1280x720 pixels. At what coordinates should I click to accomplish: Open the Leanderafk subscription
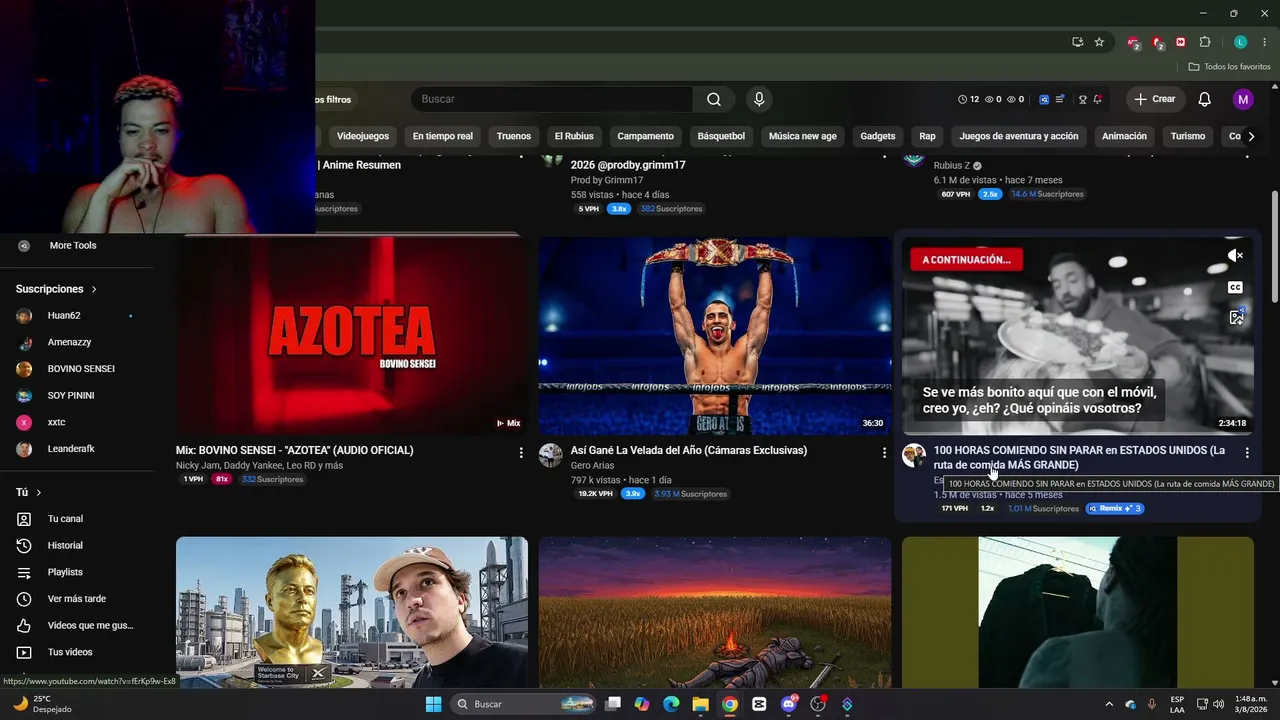[x=71, y=449]
